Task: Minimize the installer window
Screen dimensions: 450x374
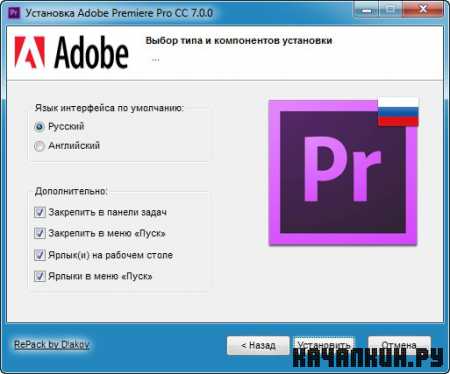Action: (366, 9)
